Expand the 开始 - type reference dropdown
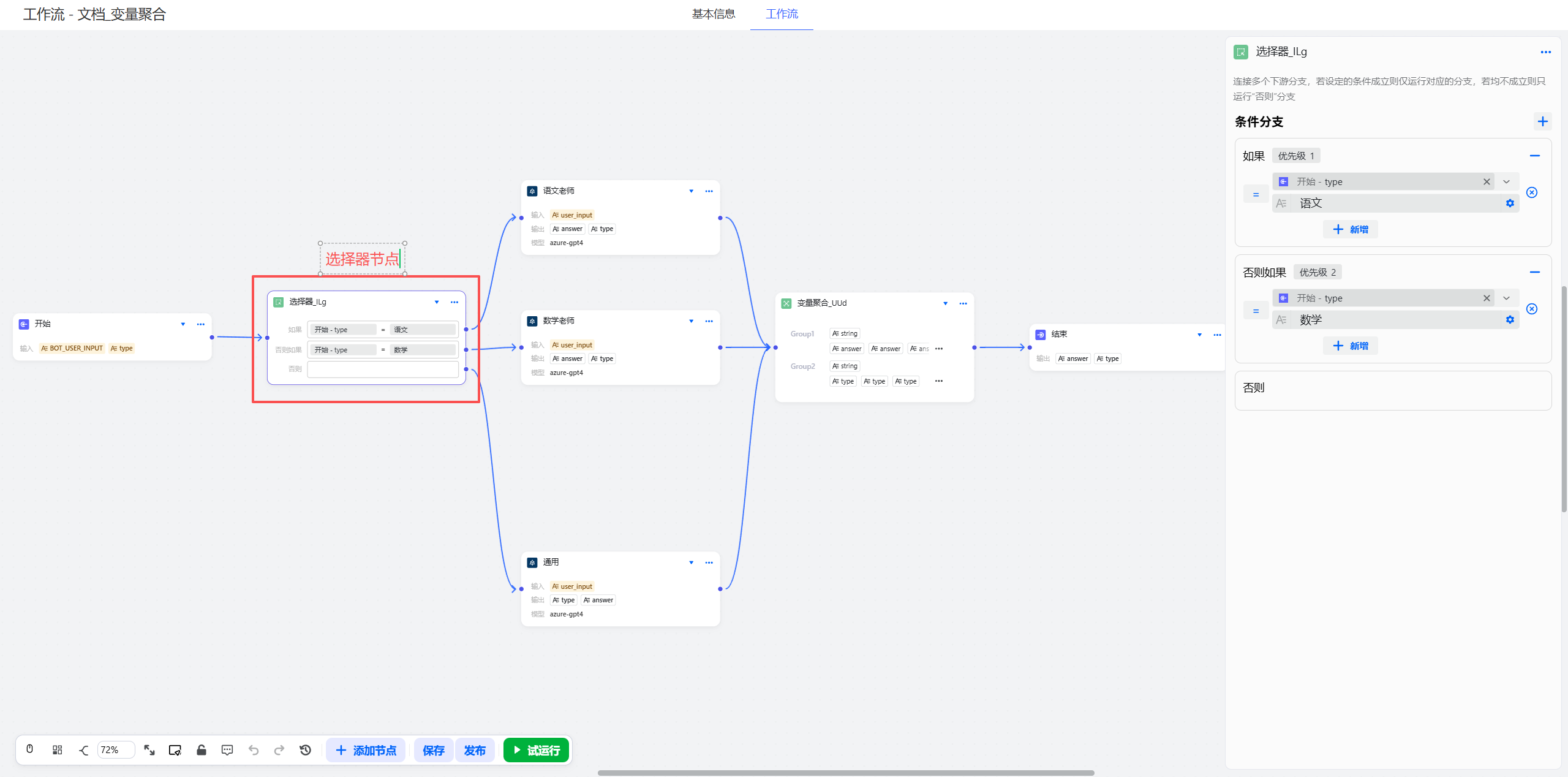The image size is (1568, 777). coord(1506,181)
